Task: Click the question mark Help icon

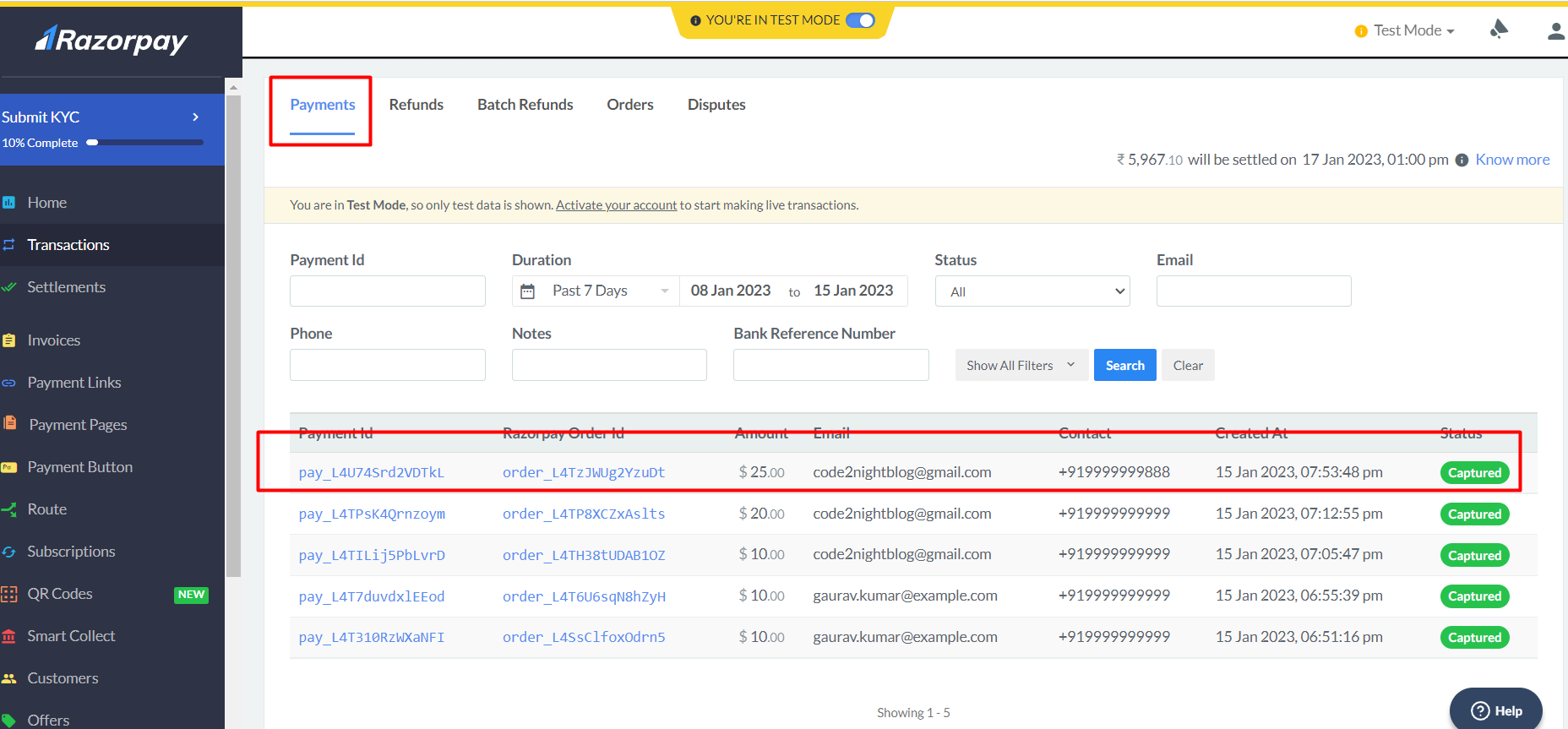Action: [x=1480, y=711]
